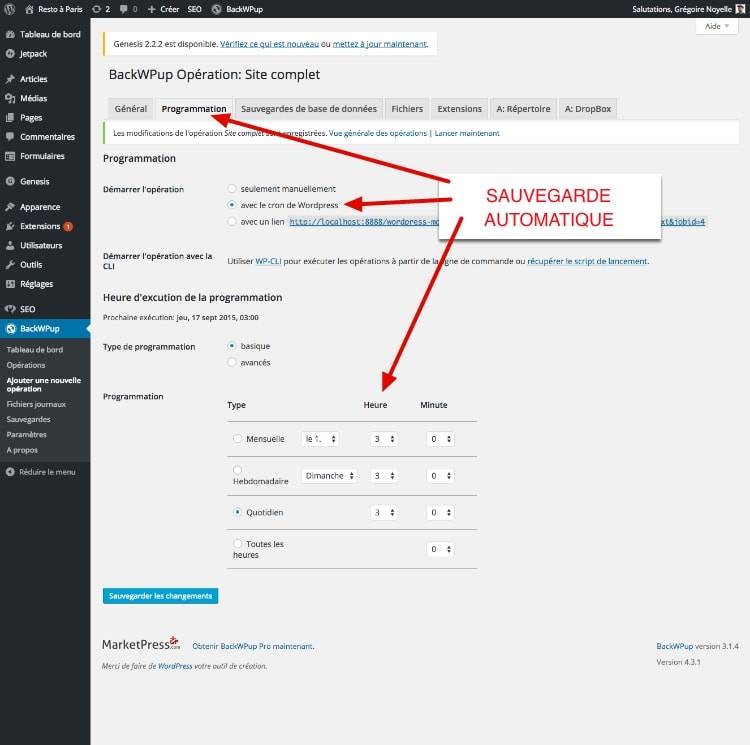750x745 pixels.
Task: Switch to the Général tab
Action: 131,109
